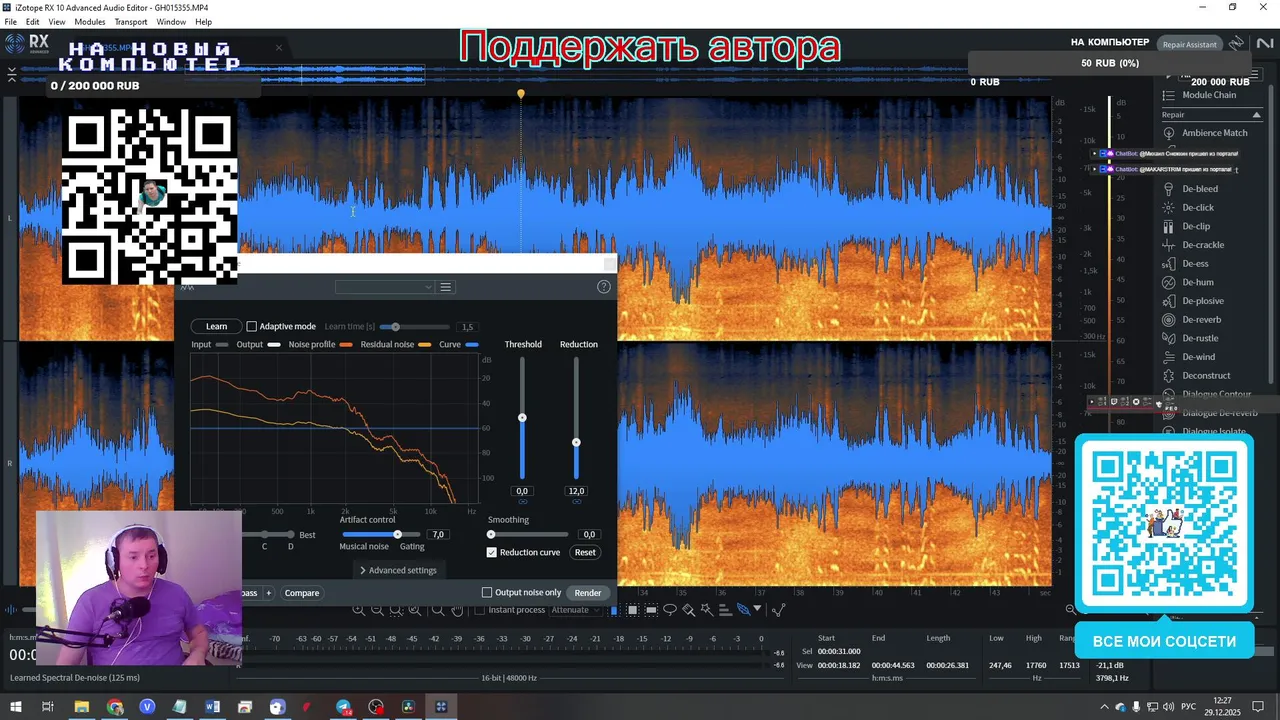
Task: Open the De-noise preset menu icon
Action: tap(446, 287)
